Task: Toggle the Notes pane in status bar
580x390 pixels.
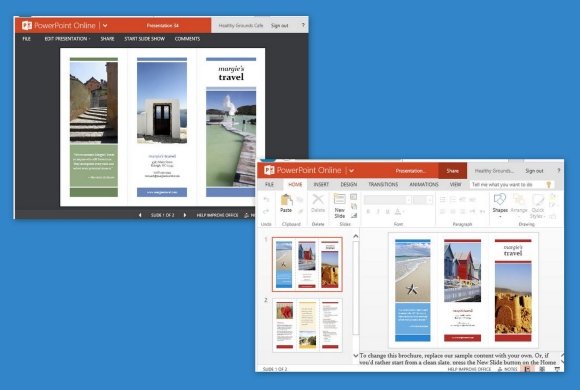Action: 508,369
